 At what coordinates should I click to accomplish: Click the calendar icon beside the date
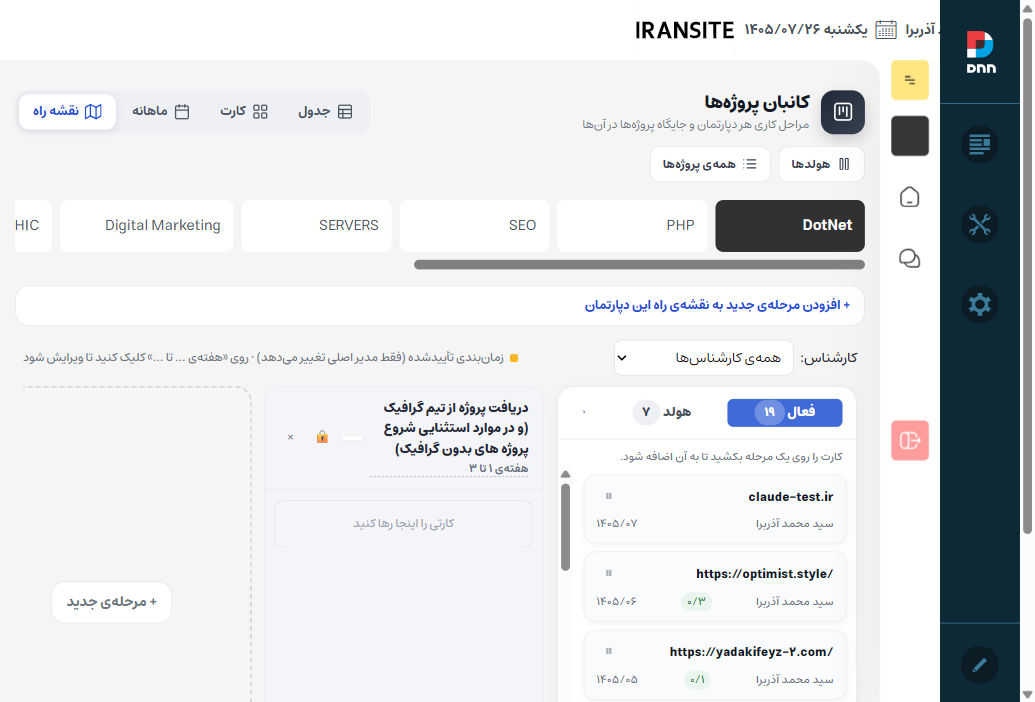pyautogui.click(x=886, y=30)
